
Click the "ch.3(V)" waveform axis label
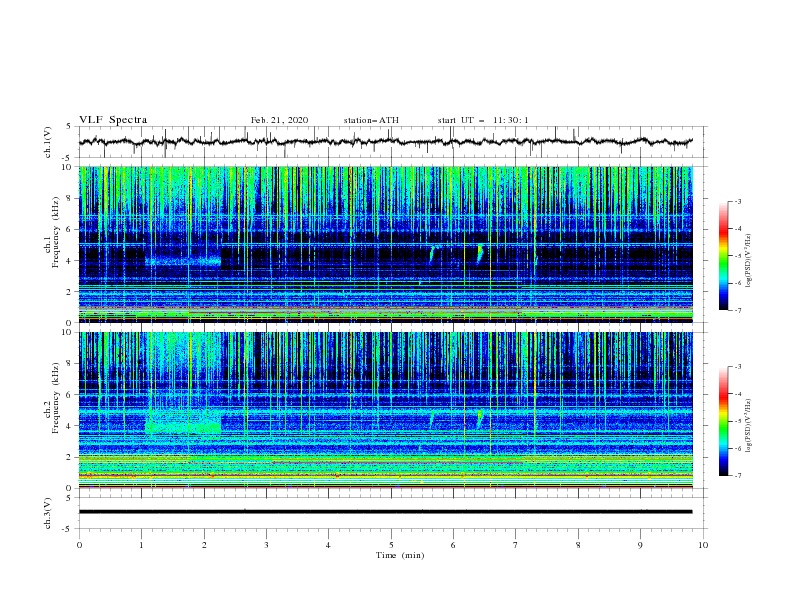(48, 513)
